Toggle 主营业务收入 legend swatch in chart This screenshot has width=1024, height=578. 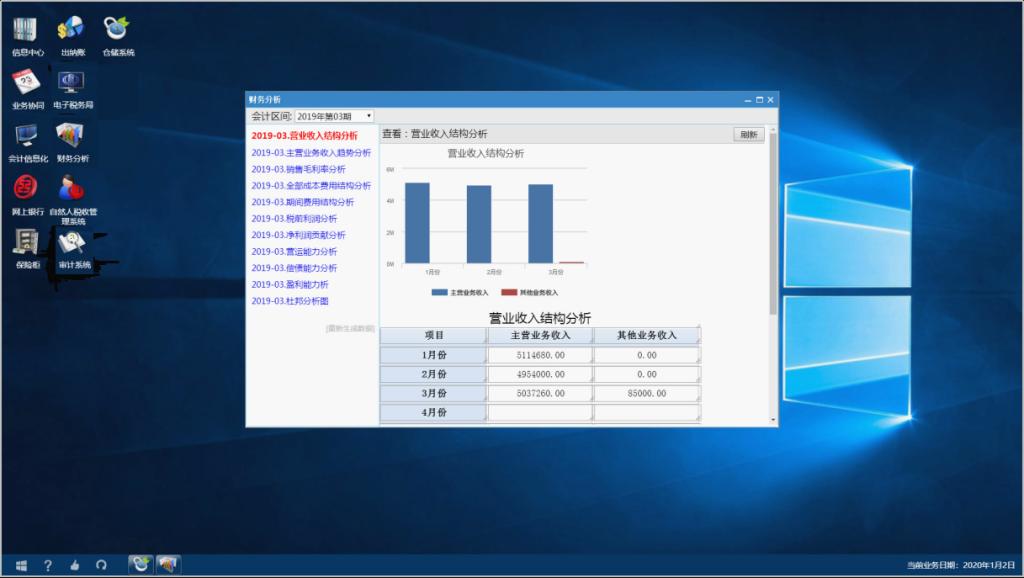click(x=439, y=292)
